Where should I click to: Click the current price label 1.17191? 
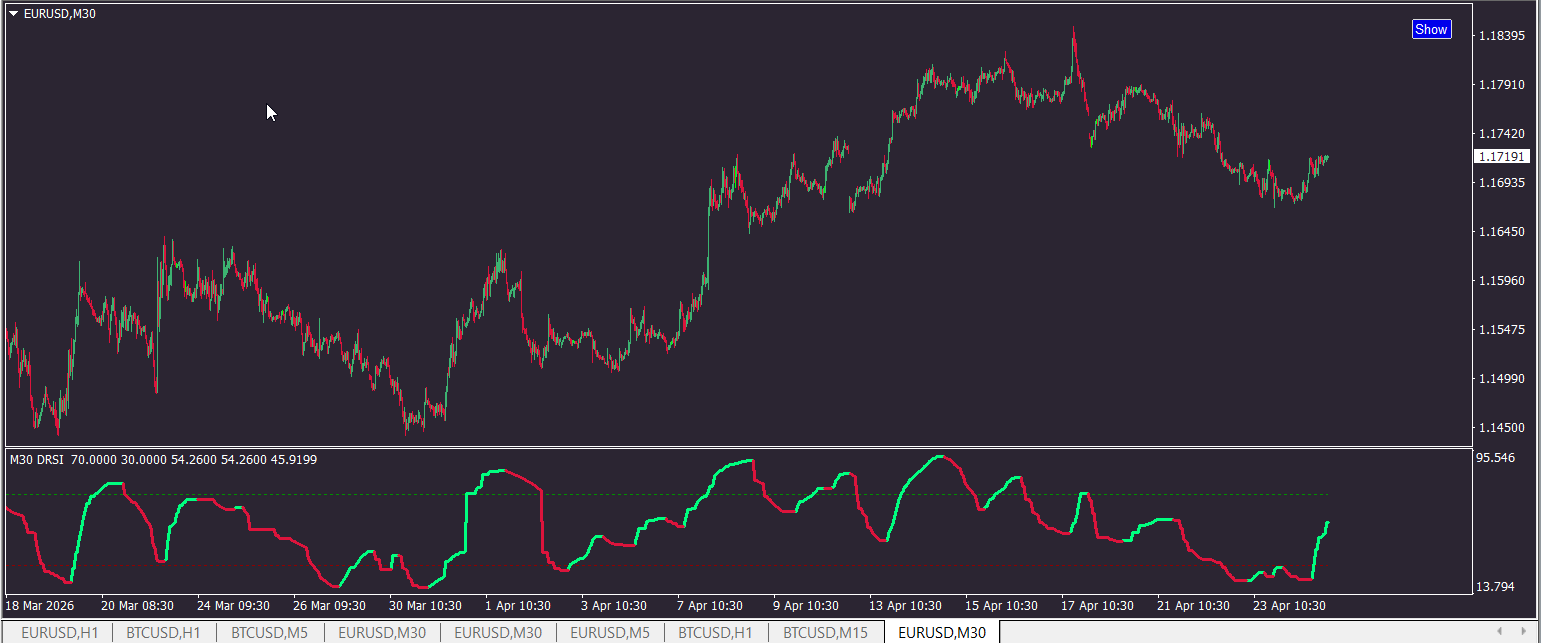(x=1501, y=157)
